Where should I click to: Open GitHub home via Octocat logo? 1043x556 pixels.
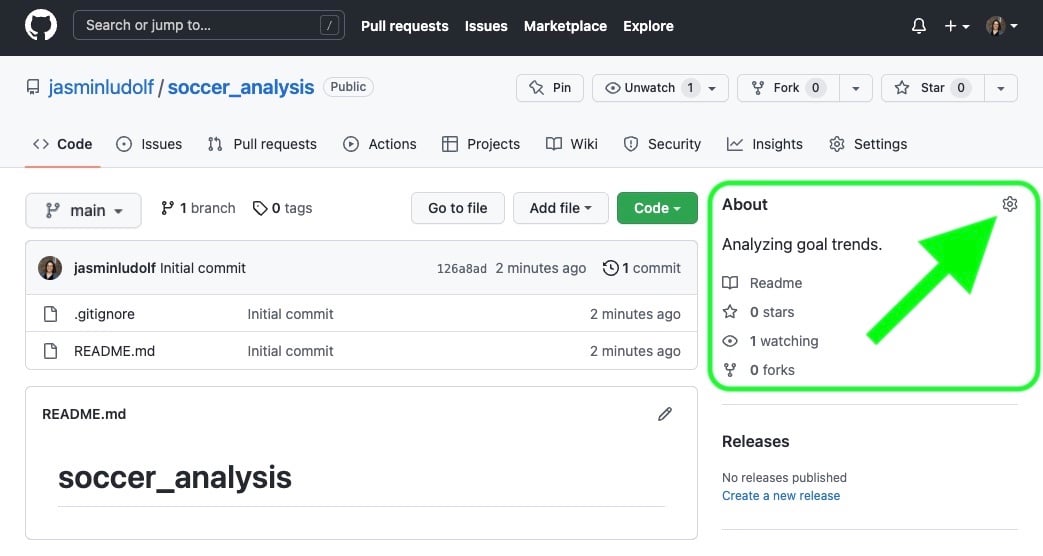click(x=41, y=26)
